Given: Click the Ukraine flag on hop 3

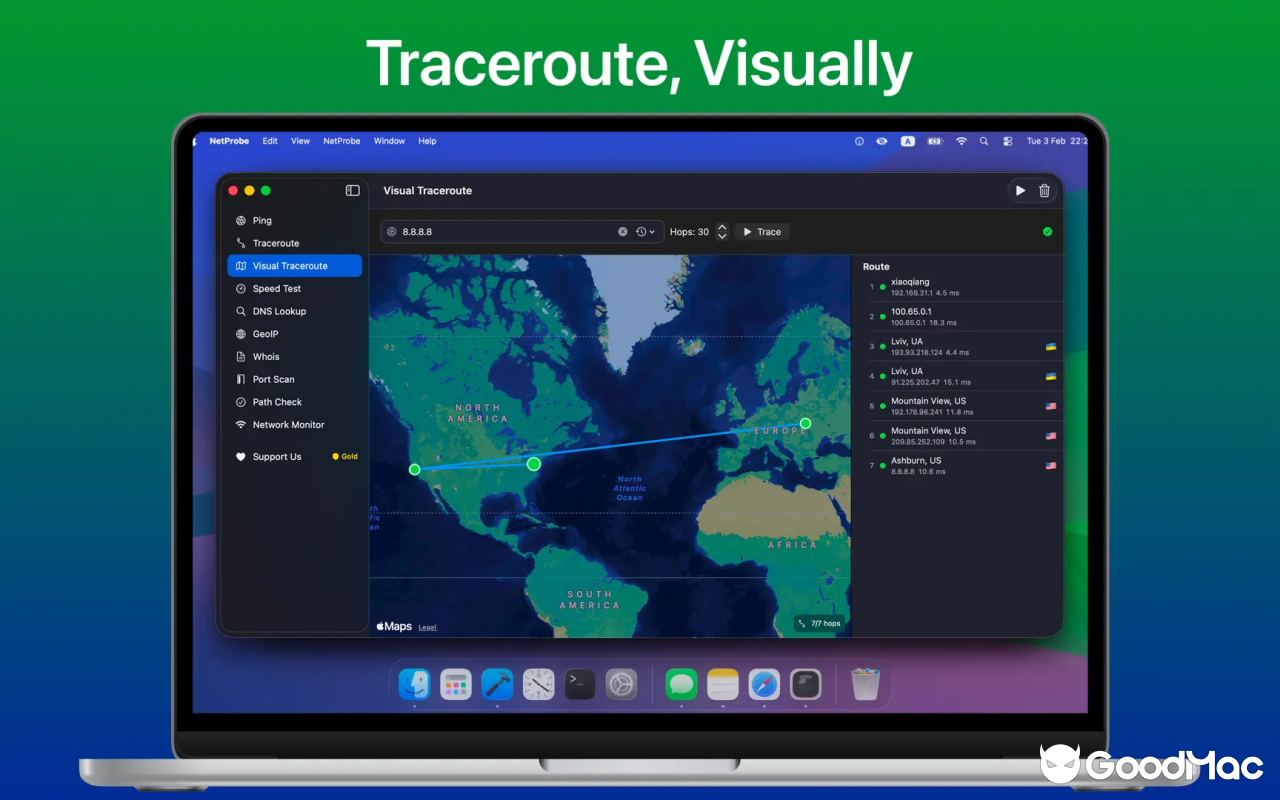Looking at the screenshot, I should tap(1051, 347).
